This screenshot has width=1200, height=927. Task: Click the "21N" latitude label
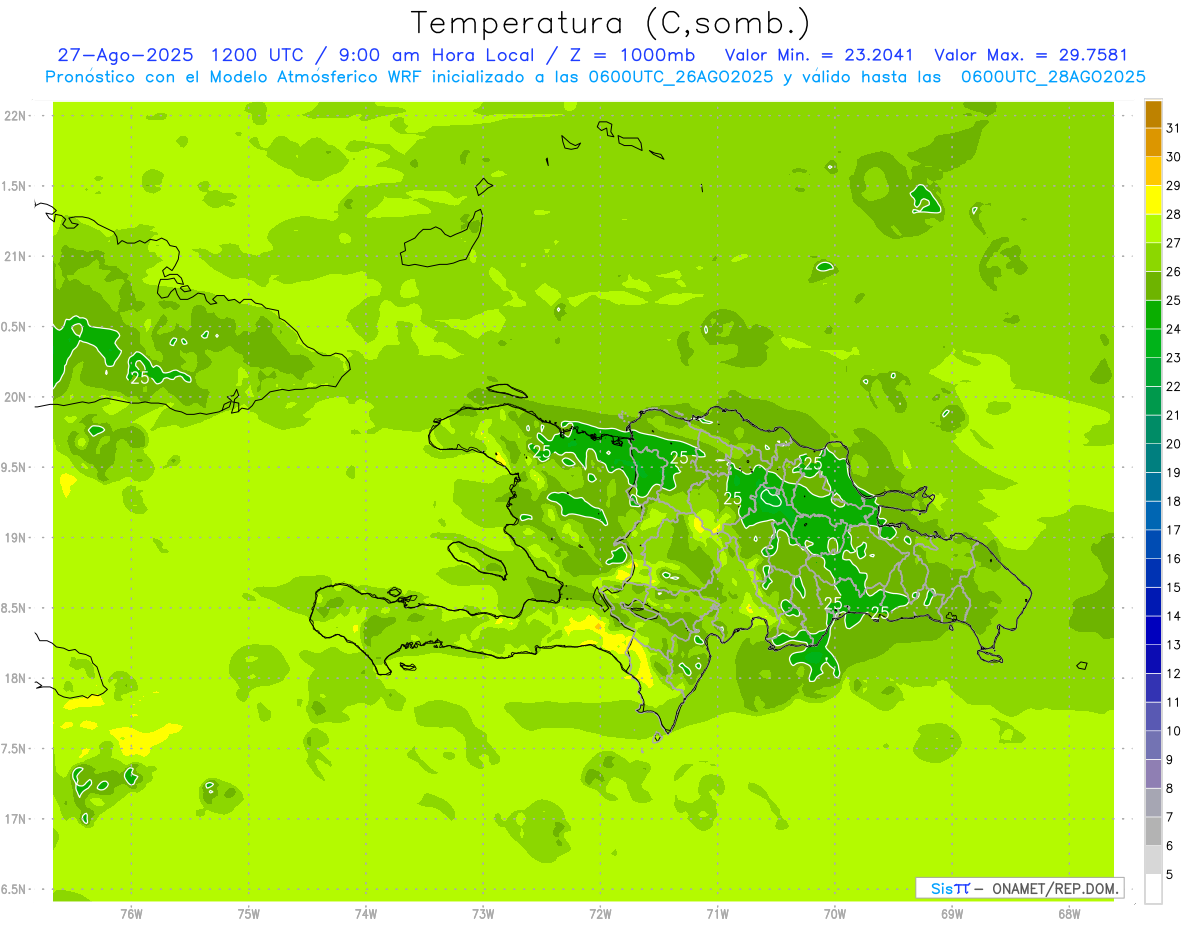(x=14, y=256)
